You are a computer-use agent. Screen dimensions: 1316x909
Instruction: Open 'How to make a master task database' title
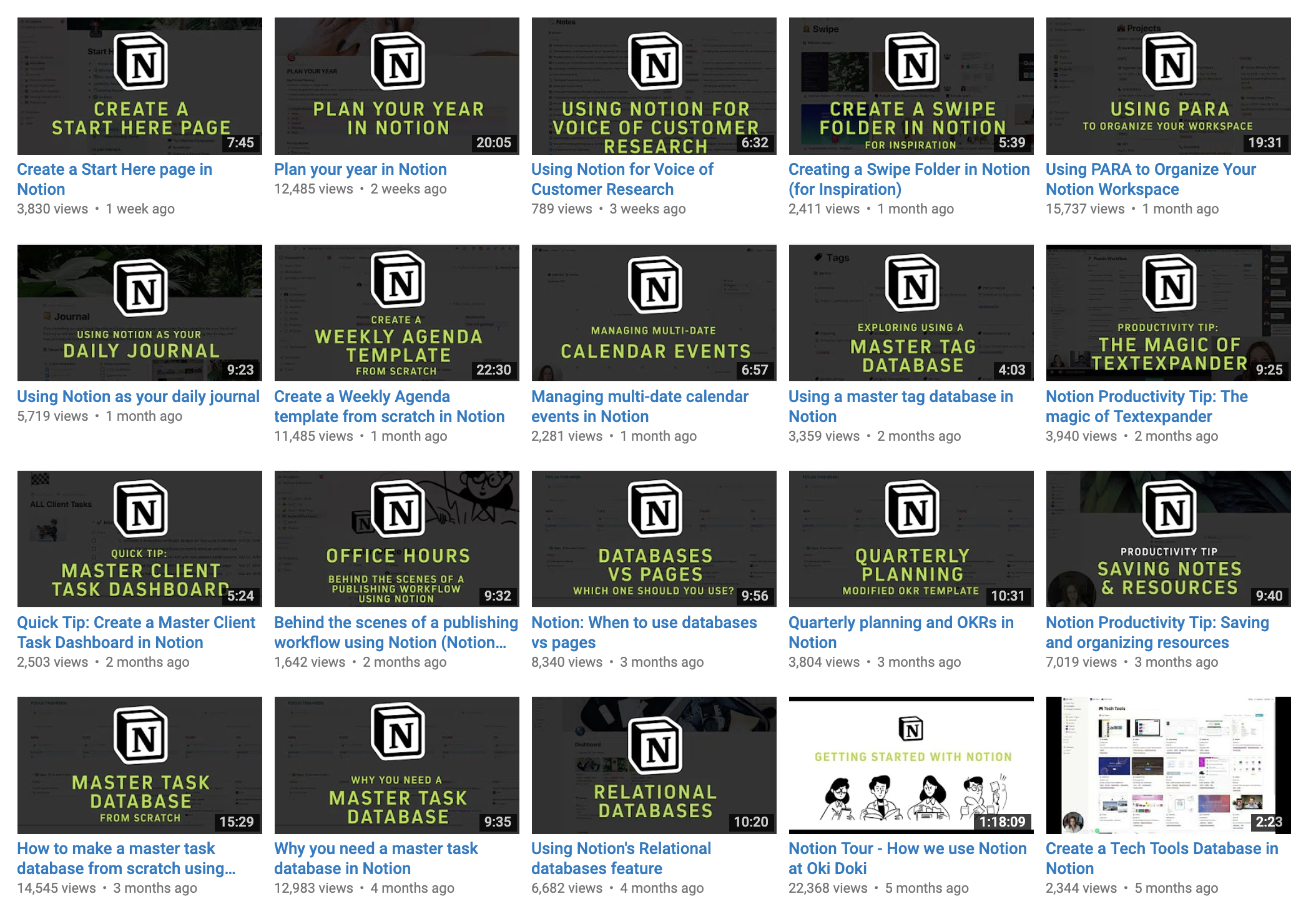click(x=126, y=858)
